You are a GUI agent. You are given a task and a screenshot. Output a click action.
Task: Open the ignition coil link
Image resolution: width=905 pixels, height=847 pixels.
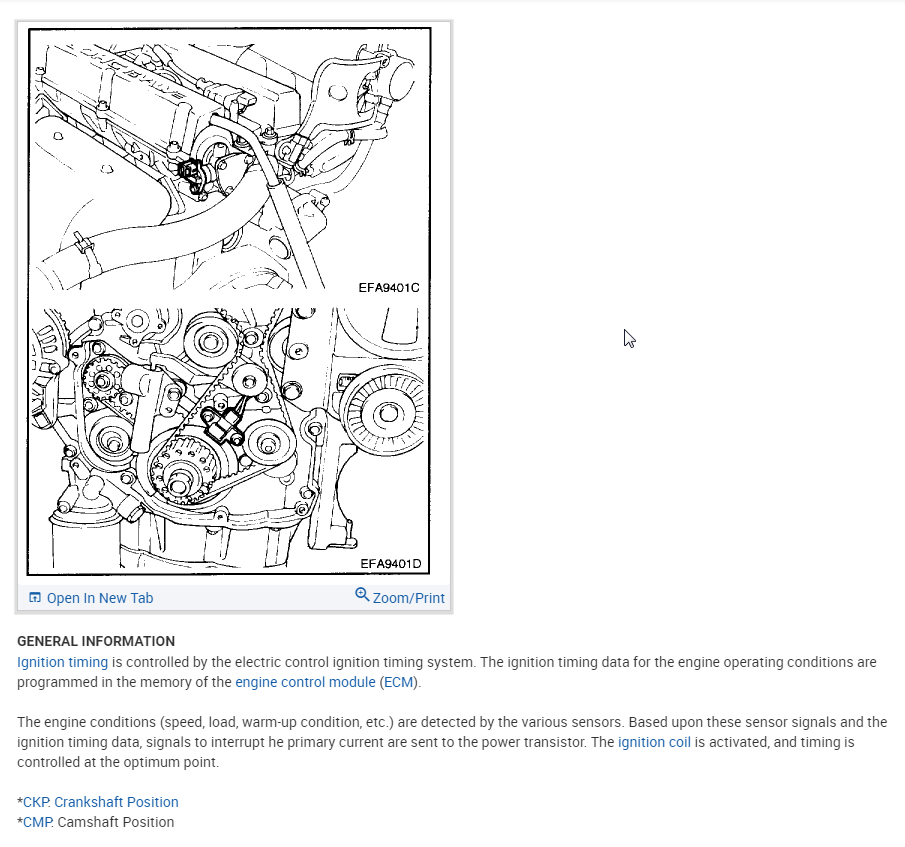coord(654,742)
